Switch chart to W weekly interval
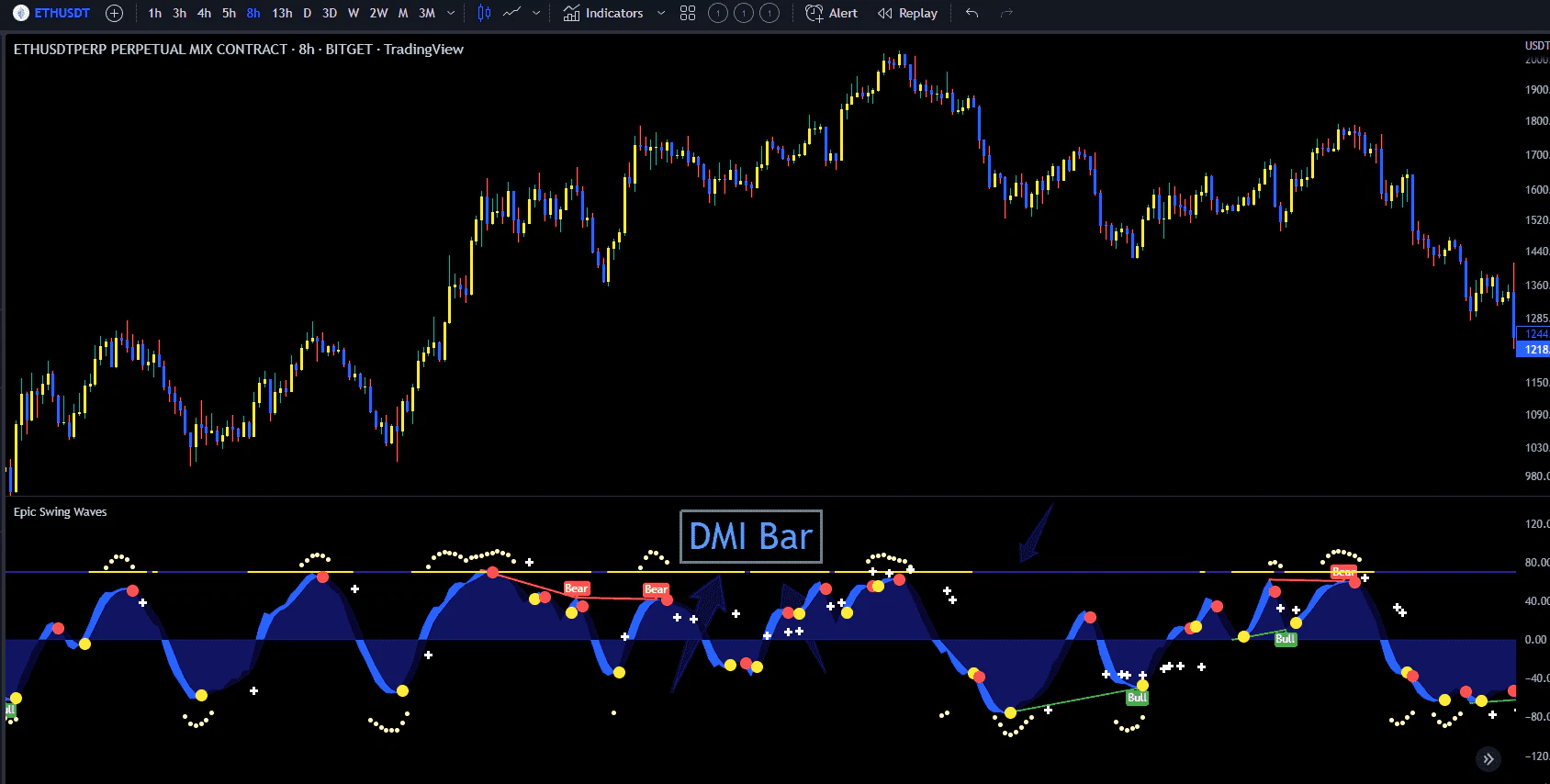Viewport: 1550px width, 784px height. click(354, 13)
